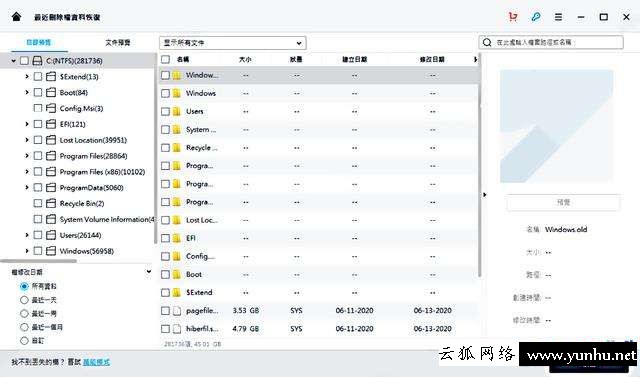Check the Windows row checkbox in file list
Screen dimensions: 640x377
(165, 93)
